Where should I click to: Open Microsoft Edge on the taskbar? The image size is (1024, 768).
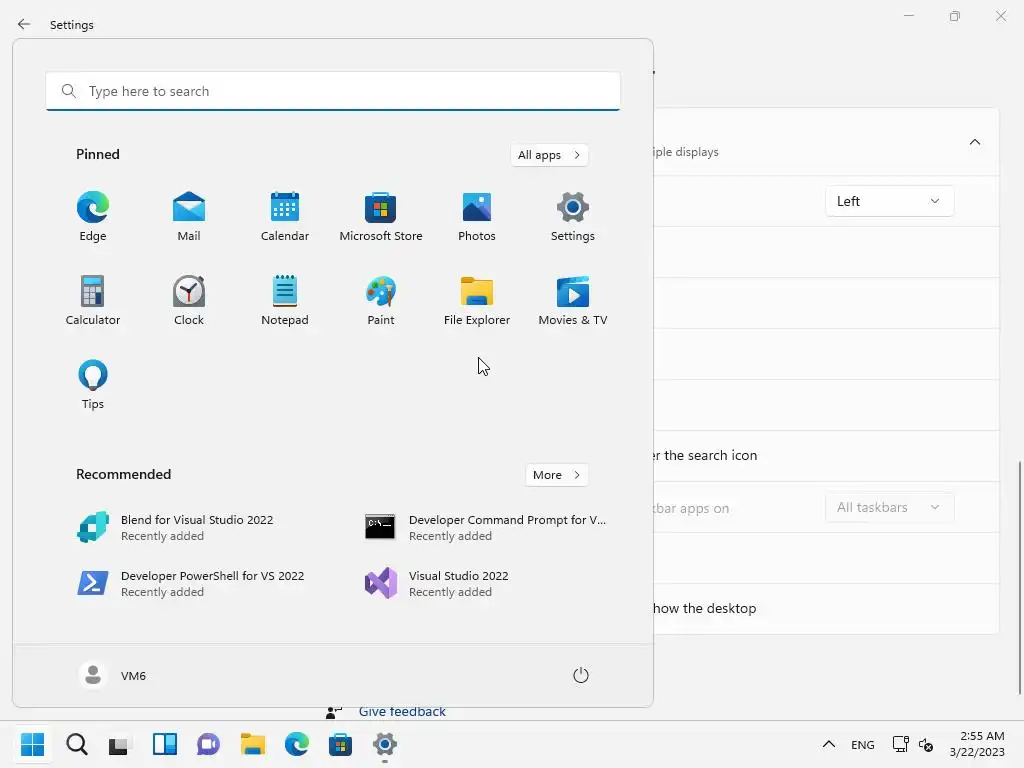pyautogui.click(x=296, y=744)
